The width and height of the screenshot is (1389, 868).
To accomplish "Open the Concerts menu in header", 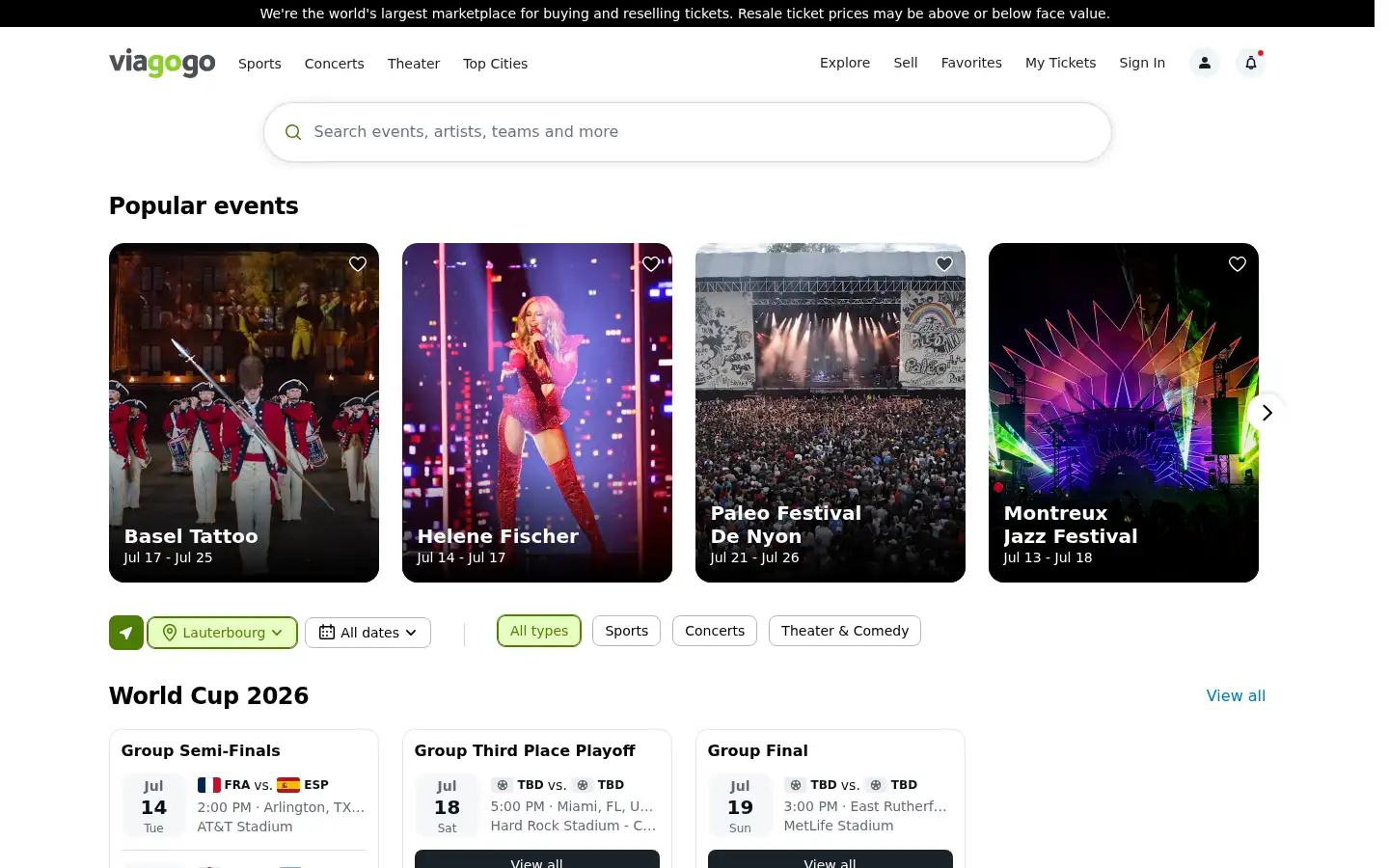I will [x=335, y=64].
